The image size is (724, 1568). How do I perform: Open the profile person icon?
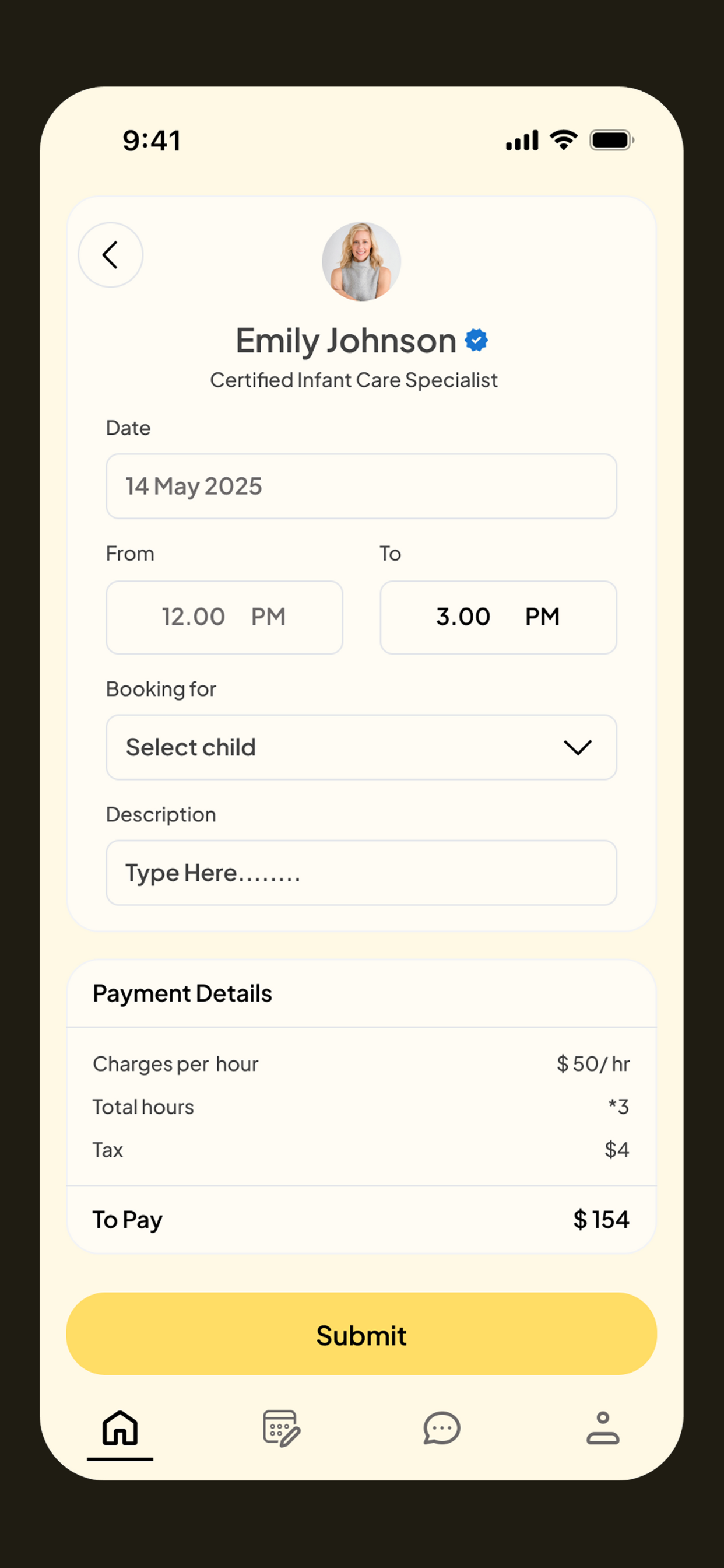click(602, 1428)
